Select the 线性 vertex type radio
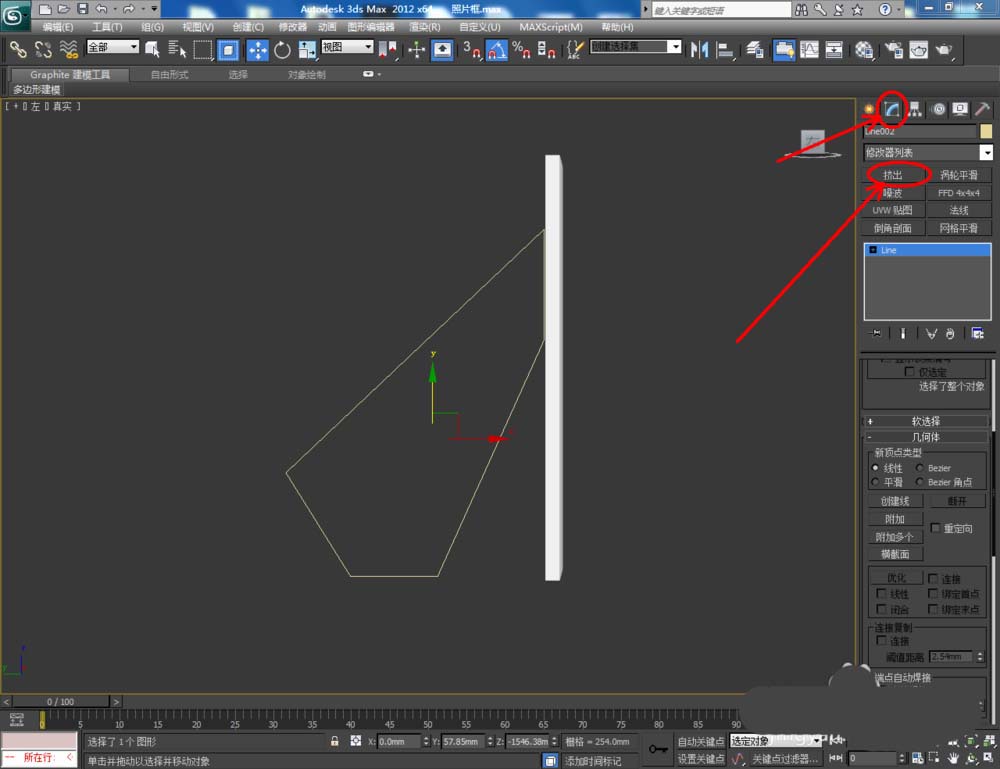Viewport: 1000px width, 769px height. [875, 468]
